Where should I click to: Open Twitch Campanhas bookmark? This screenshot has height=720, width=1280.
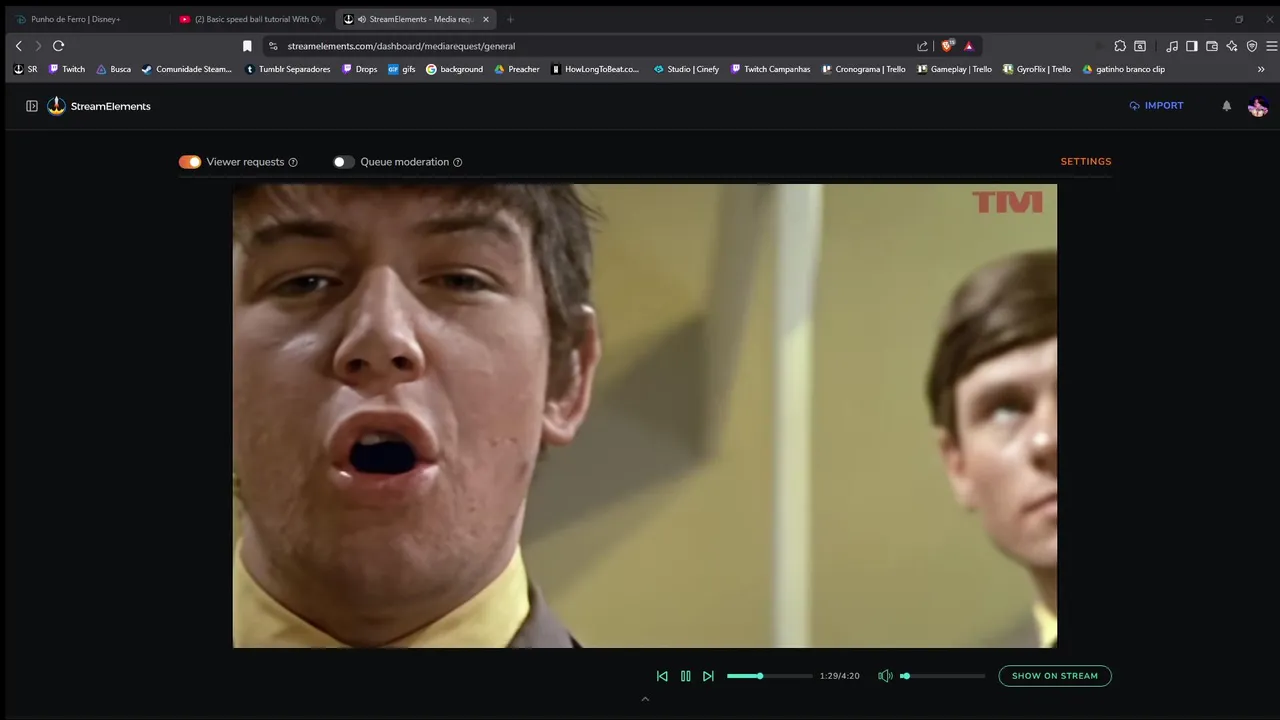click(771, 70)
